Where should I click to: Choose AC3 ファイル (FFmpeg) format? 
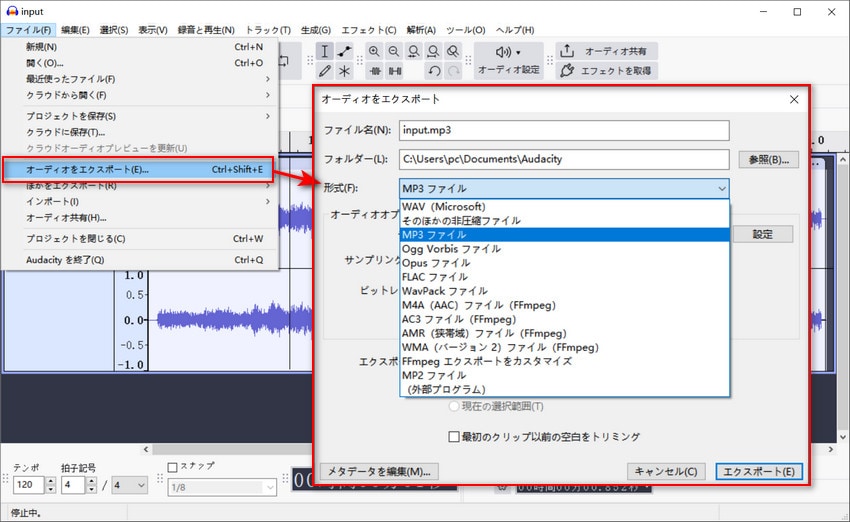[564, 319]
